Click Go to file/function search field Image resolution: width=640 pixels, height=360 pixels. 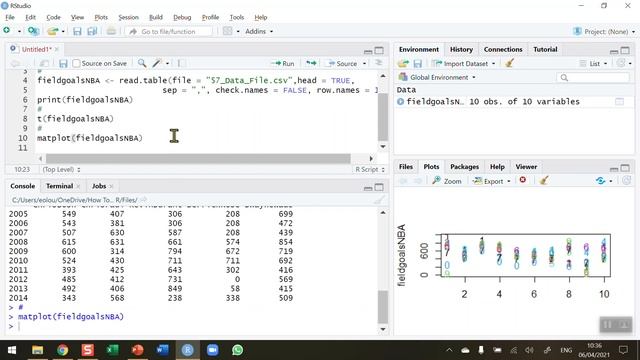click(169, 31)
